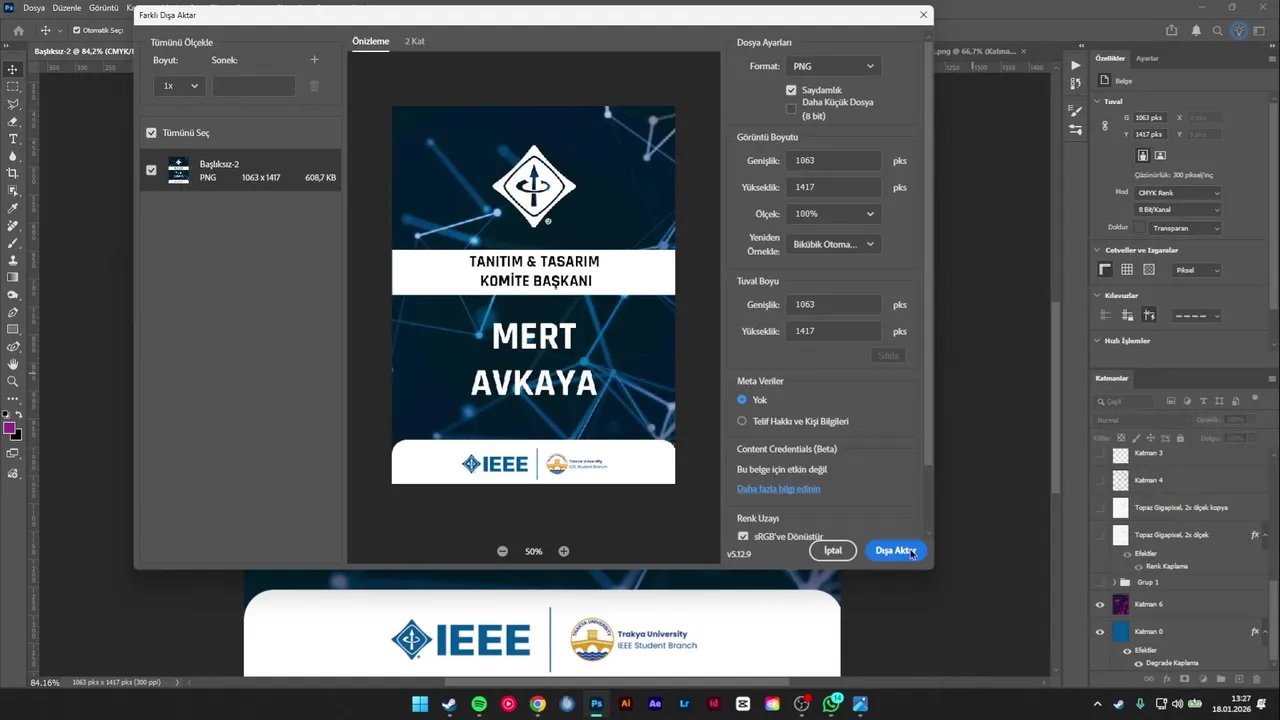Switch to the Ayarlar panel tab

pos(1147,58)
